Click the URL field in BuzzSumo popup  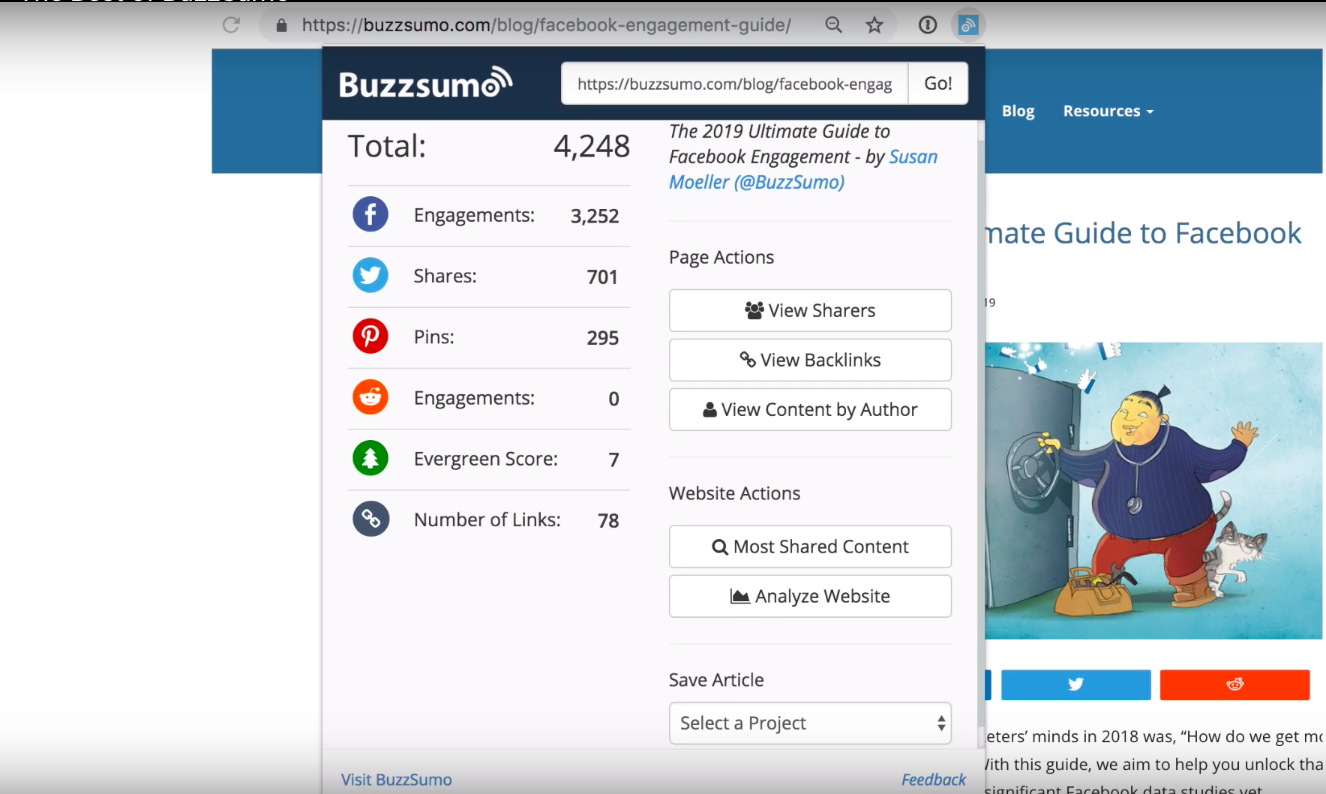(x=735, y=84)
